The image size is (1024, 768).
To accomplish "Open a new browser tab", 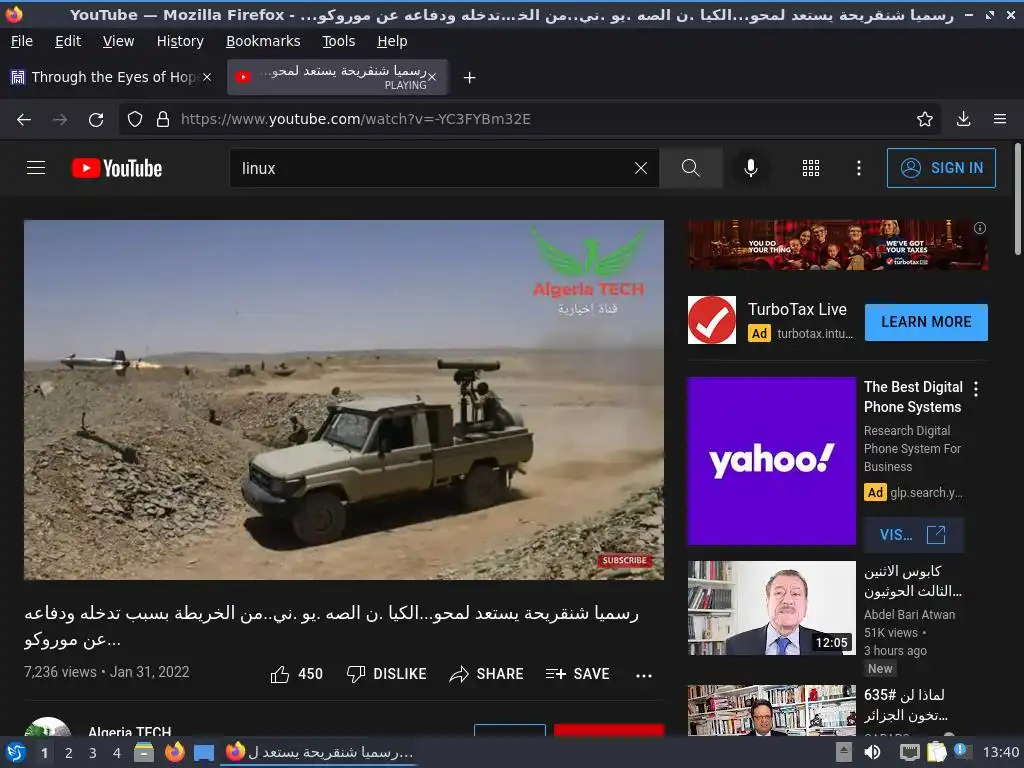I will (469, 78).
